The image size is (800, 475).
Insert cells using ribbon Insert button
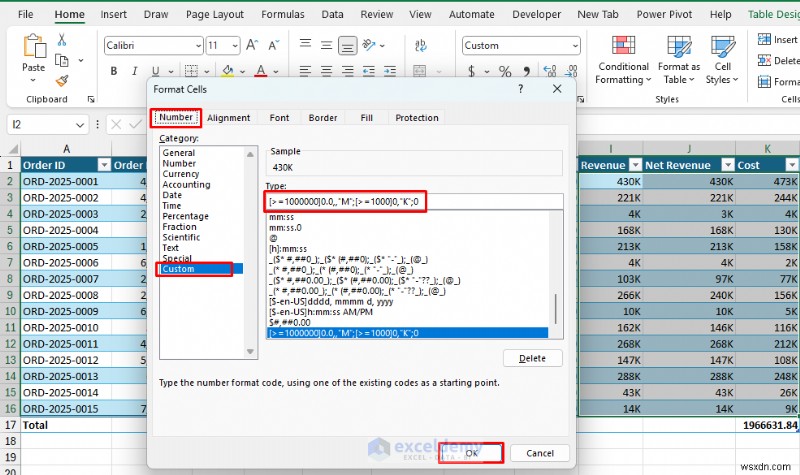[x=778, y=39]
